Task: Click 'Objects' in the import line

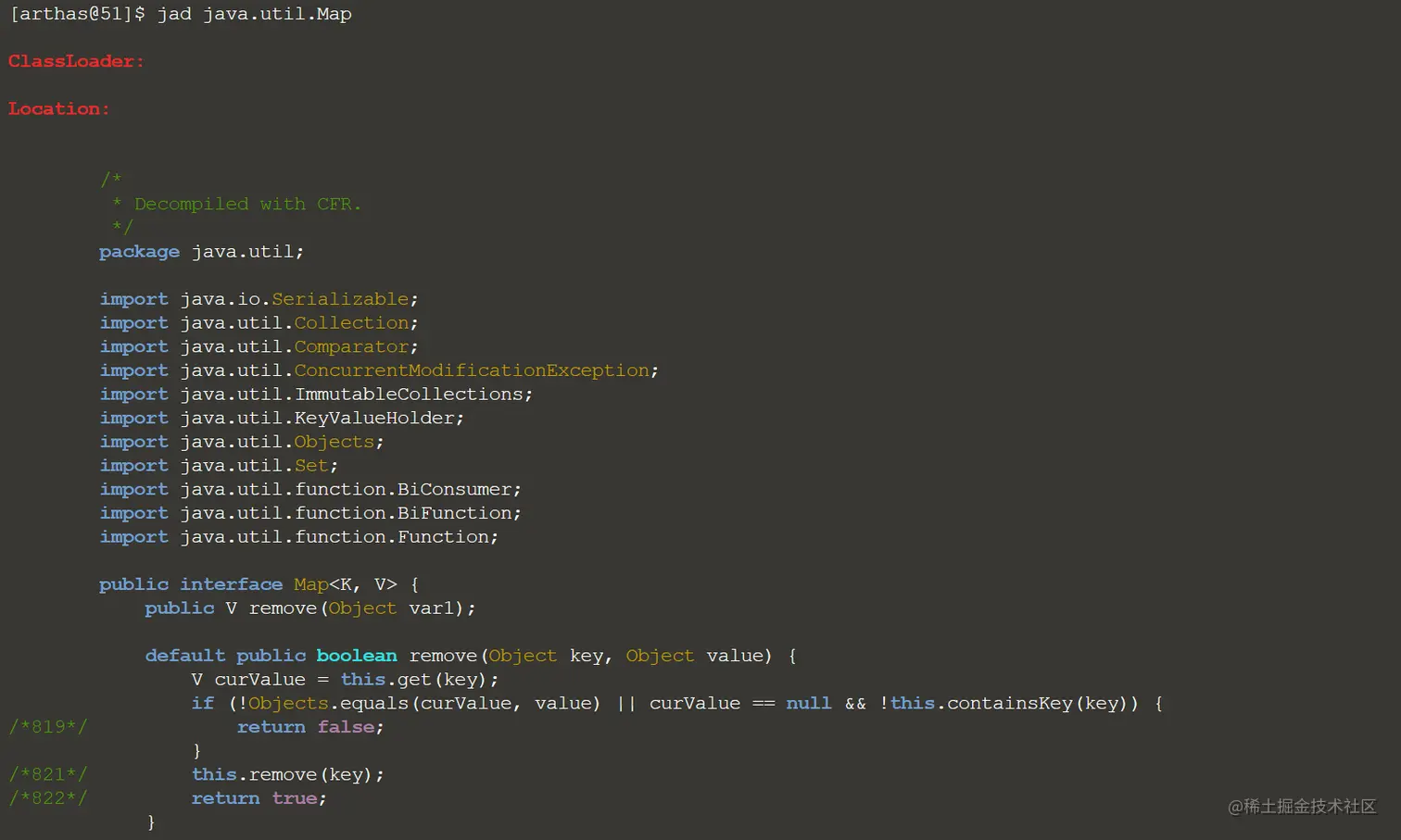Action: tap(334, 442)
